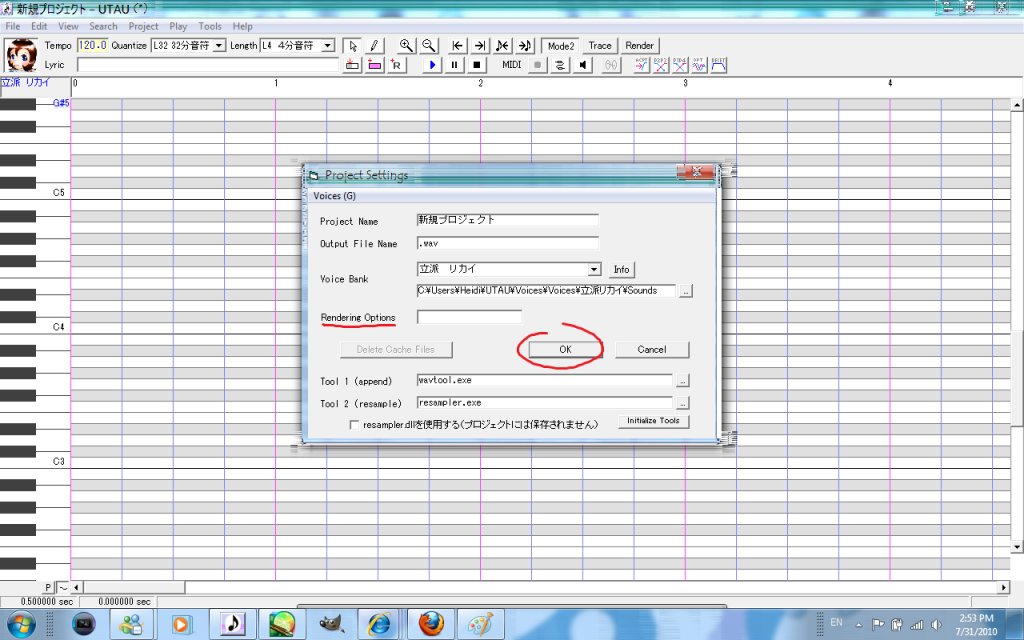Browse for the voice bank folder path
The image size is (1024, 640).
tap(685, 292)
